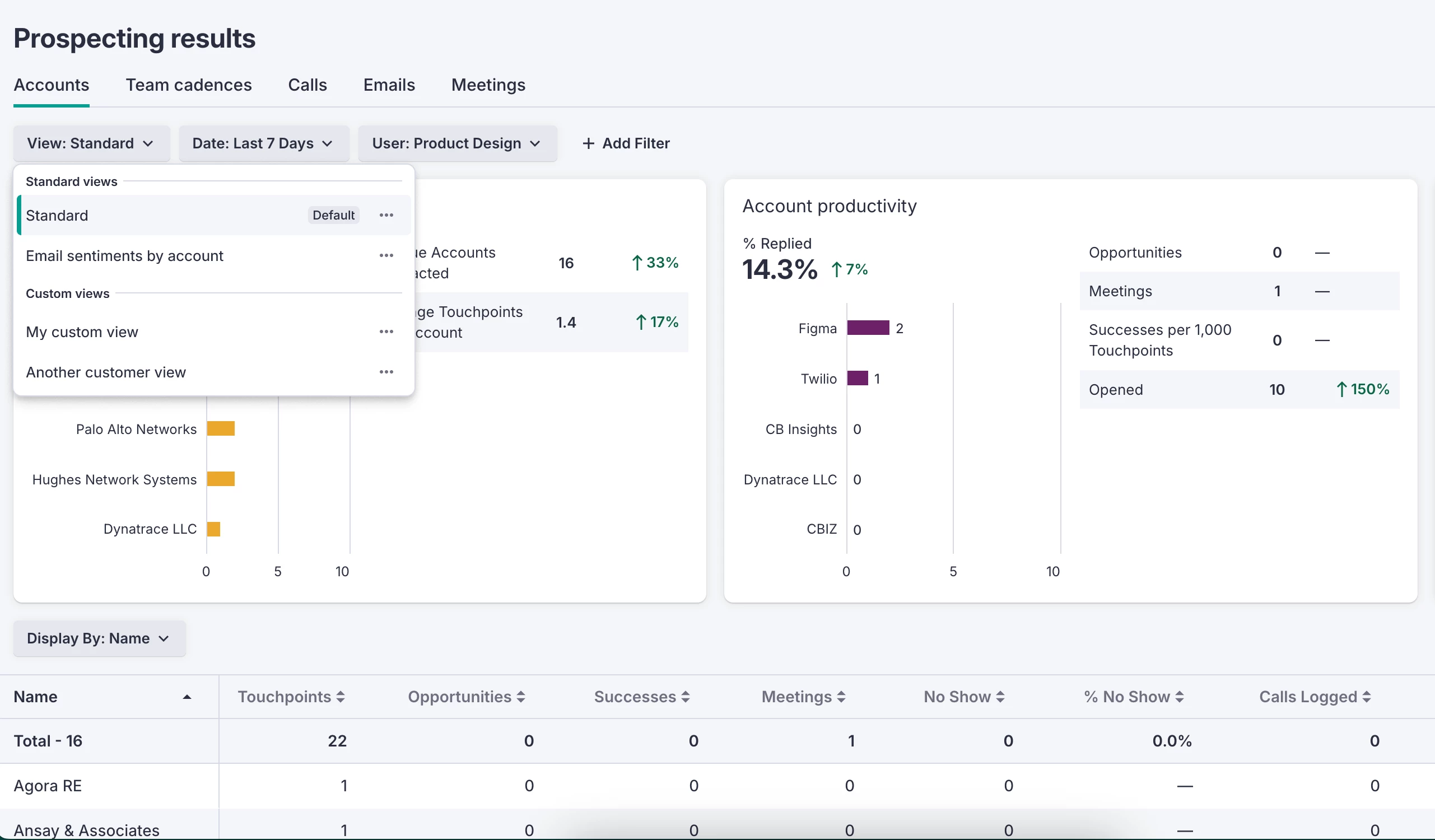Click more options for Email sentiments view

click(x=386, y=256)
